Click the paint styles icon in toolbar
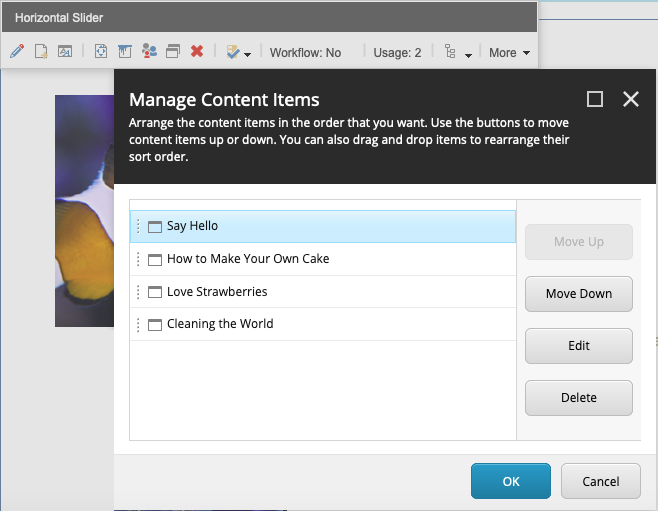This screenshot has width=658, height=511. (x=125, y=51)
